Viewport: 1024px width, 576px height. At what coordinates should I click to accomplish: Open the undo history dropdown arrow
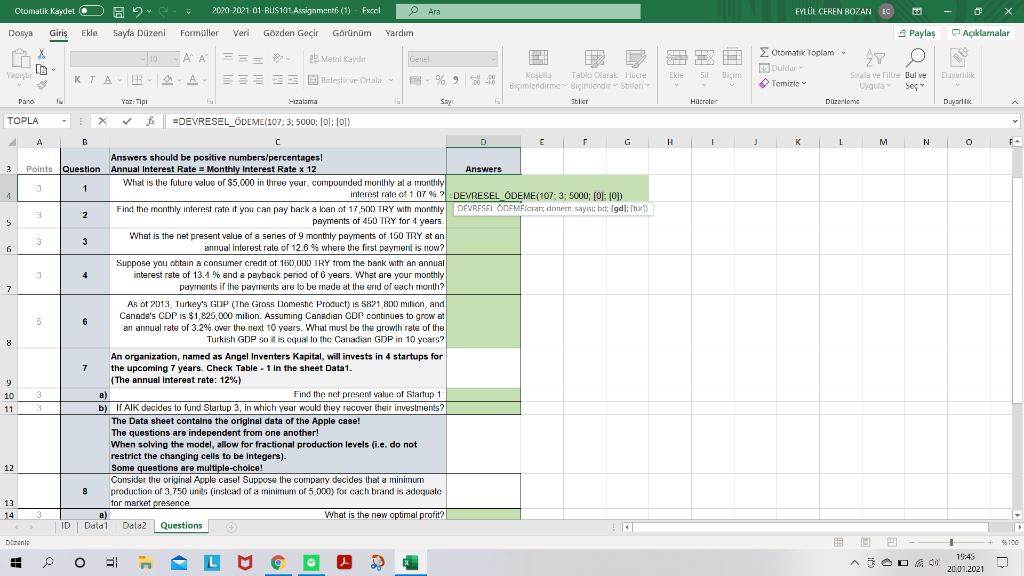tap(150, 11)
